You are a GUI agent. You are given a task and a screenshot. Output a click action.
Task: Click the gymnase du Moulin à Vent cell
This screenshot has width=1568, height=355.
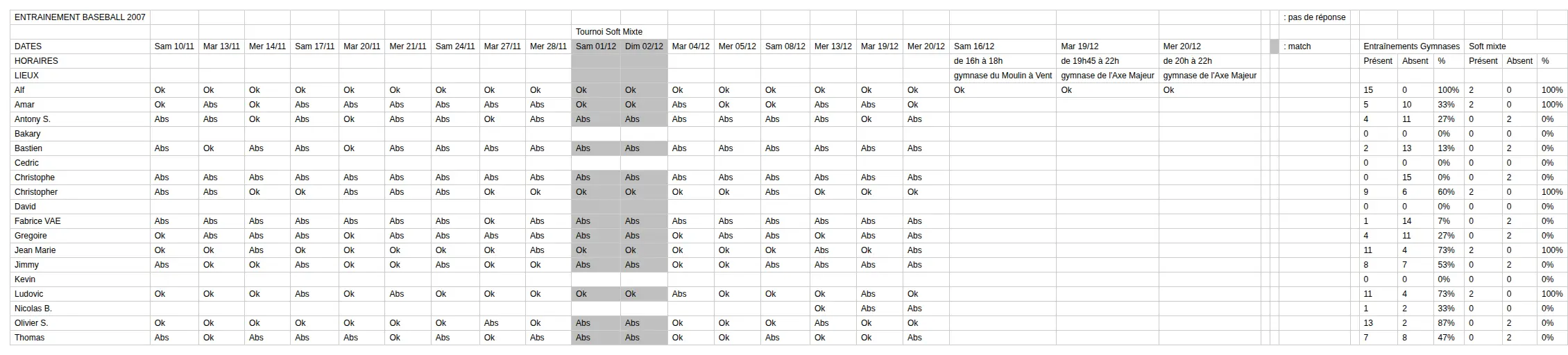pos(1003,76)
